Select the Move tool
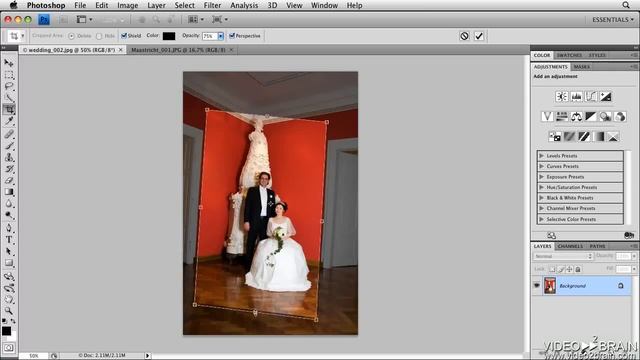The height and width of the screenshot is (360, 640). click(x=9, y=63)
